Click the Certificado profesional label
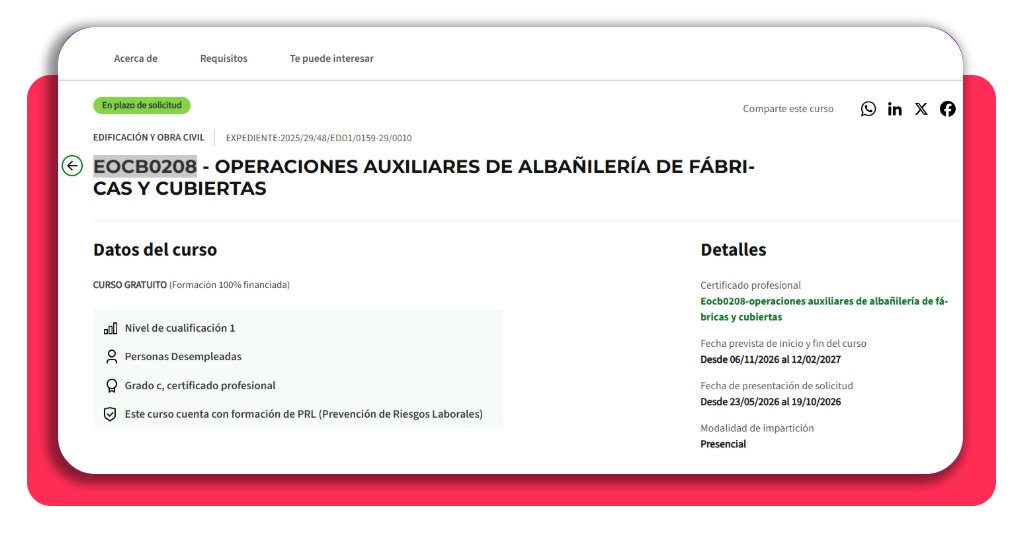The width and height of the screenshot is (1024, 536). [750, 285]
